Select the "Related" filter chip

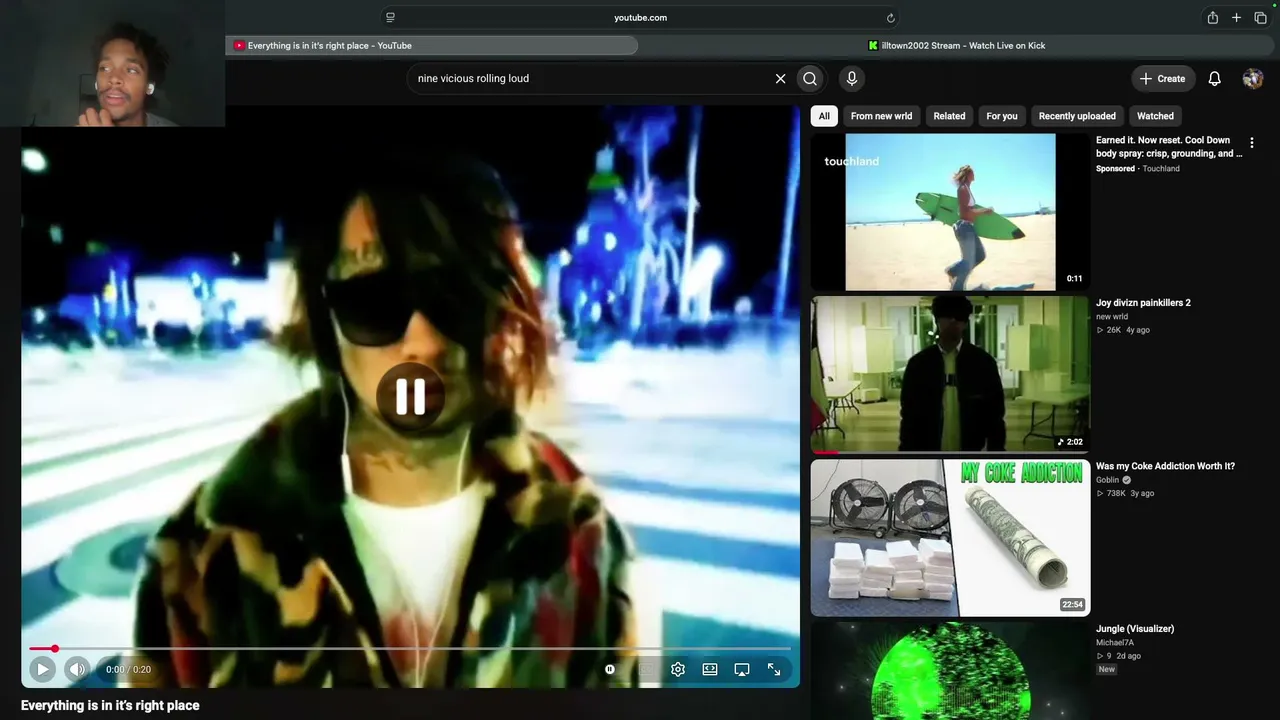(x=949, y=116)
